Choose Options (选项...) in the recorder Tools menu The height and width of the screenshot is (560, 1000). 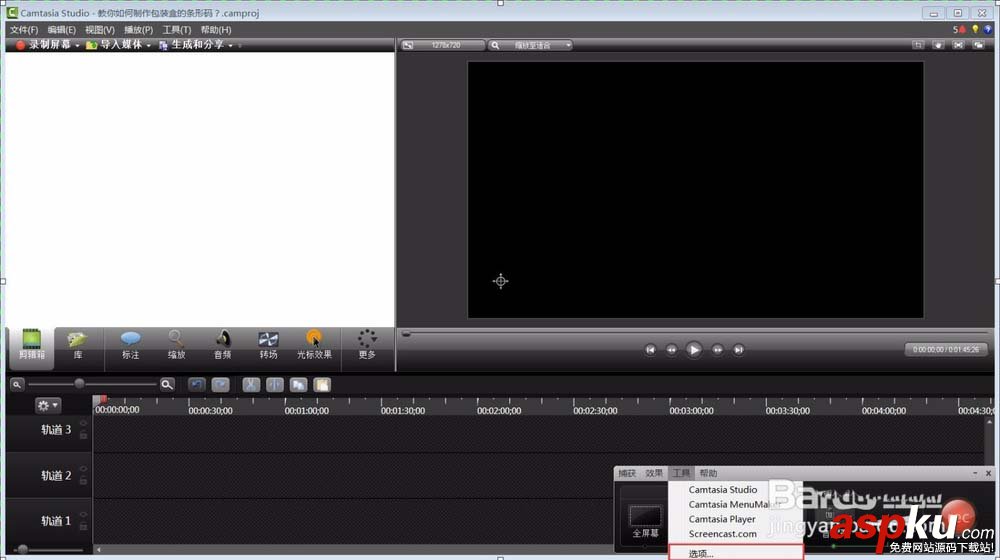tap(736, 553)
